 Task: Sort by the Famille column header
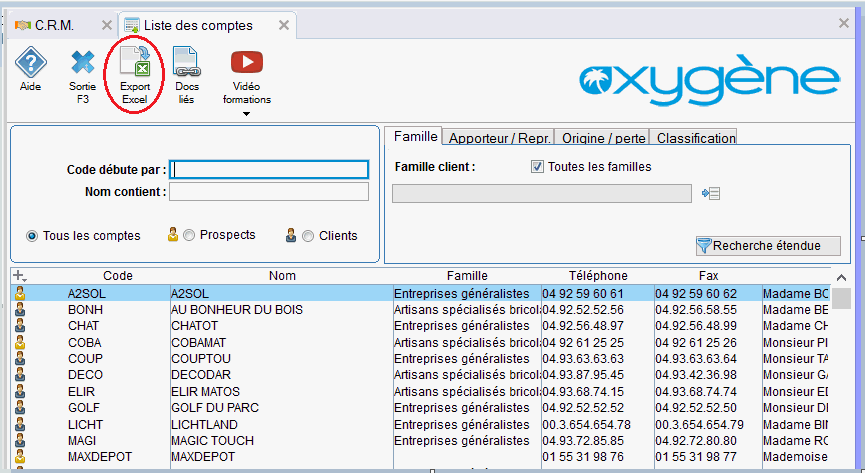(x=467, y=275)
